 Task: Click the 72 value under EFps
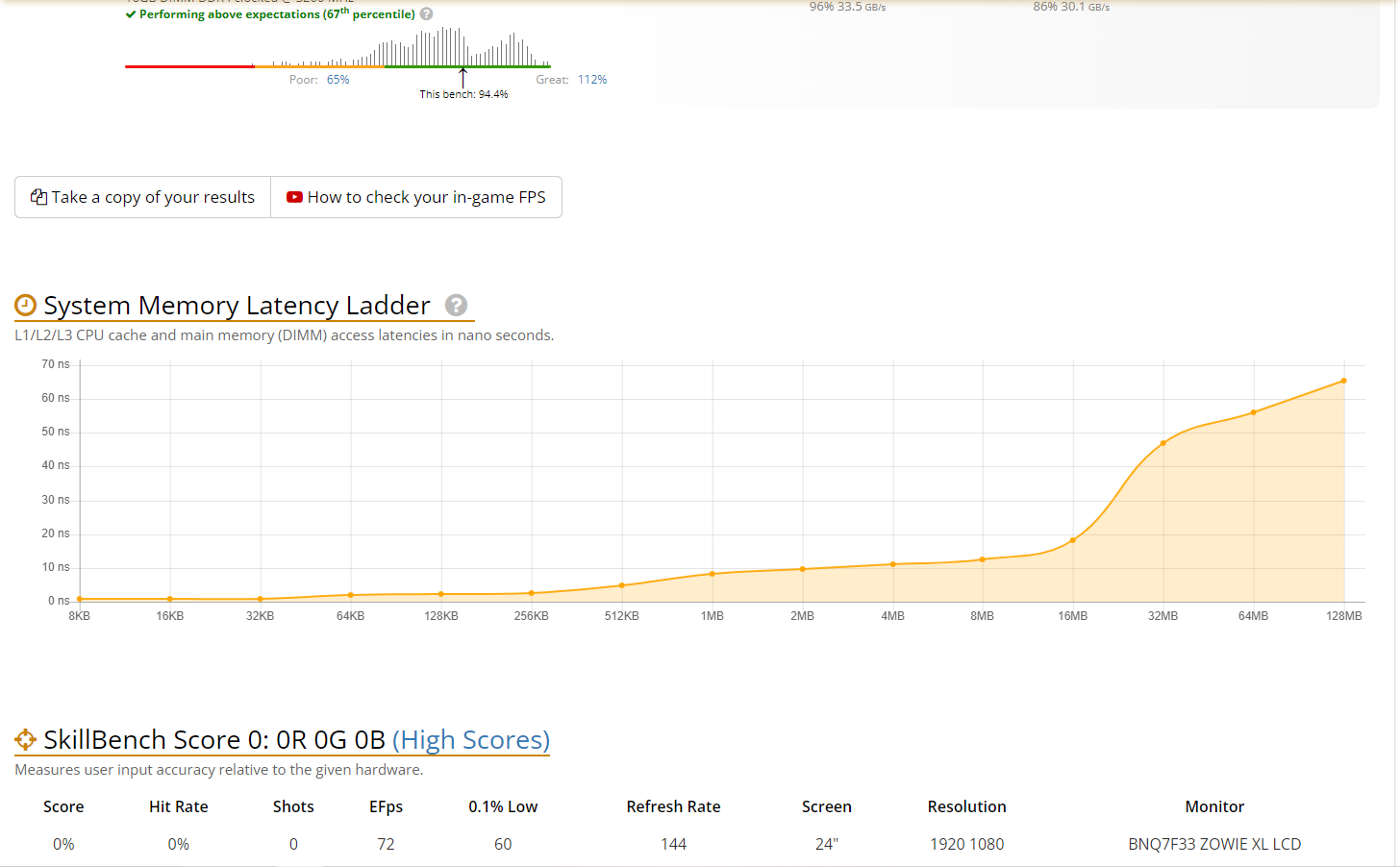click(x=387, y=844)
